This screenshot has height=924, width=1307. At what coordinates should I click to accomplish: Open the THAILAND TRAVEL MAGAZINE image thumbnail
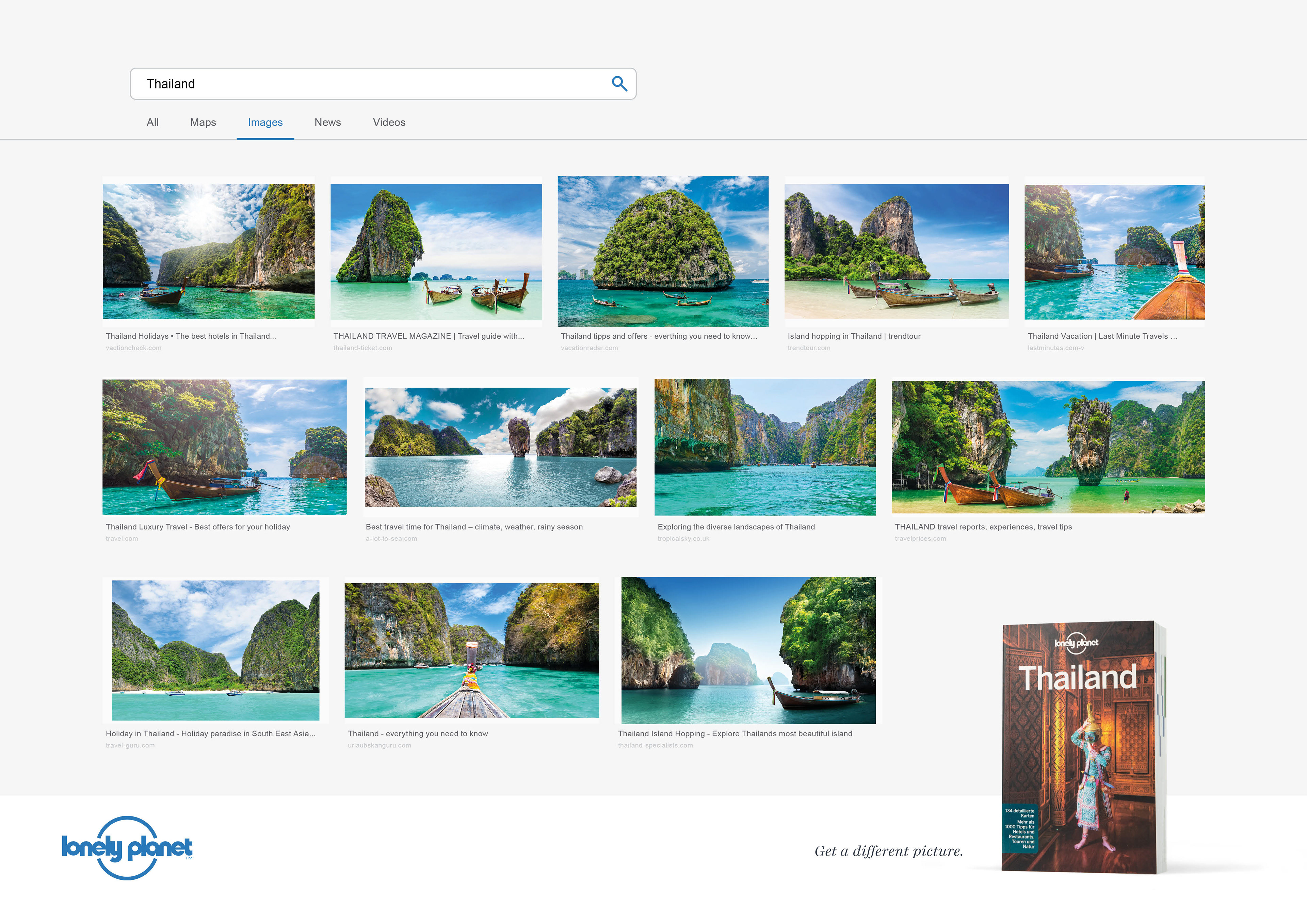(436, 252)
